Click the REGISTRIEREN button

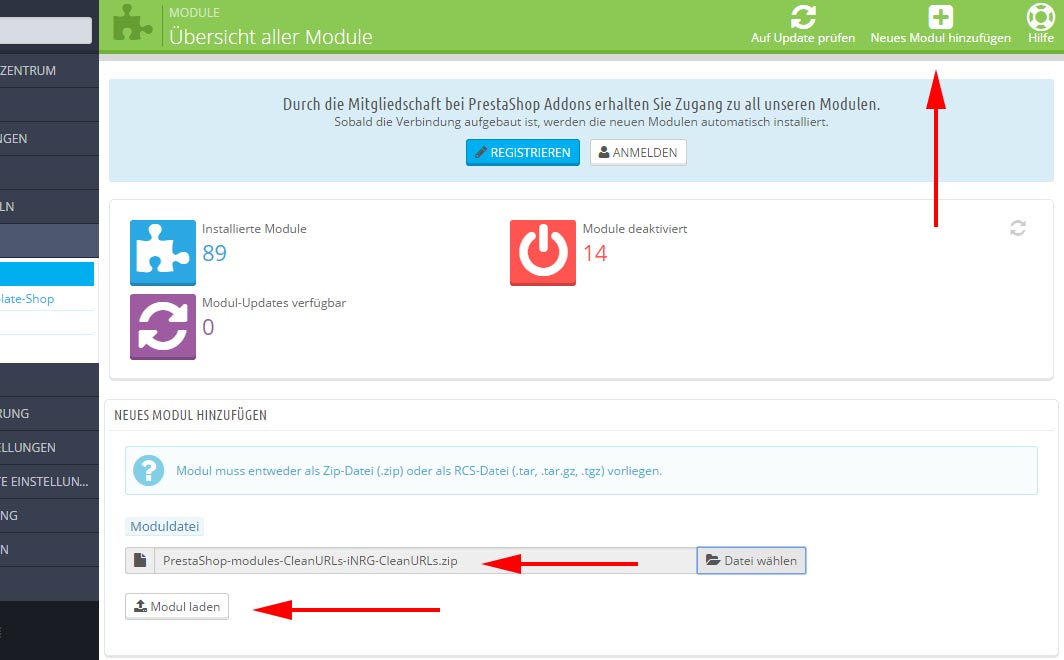click(522, 153)
